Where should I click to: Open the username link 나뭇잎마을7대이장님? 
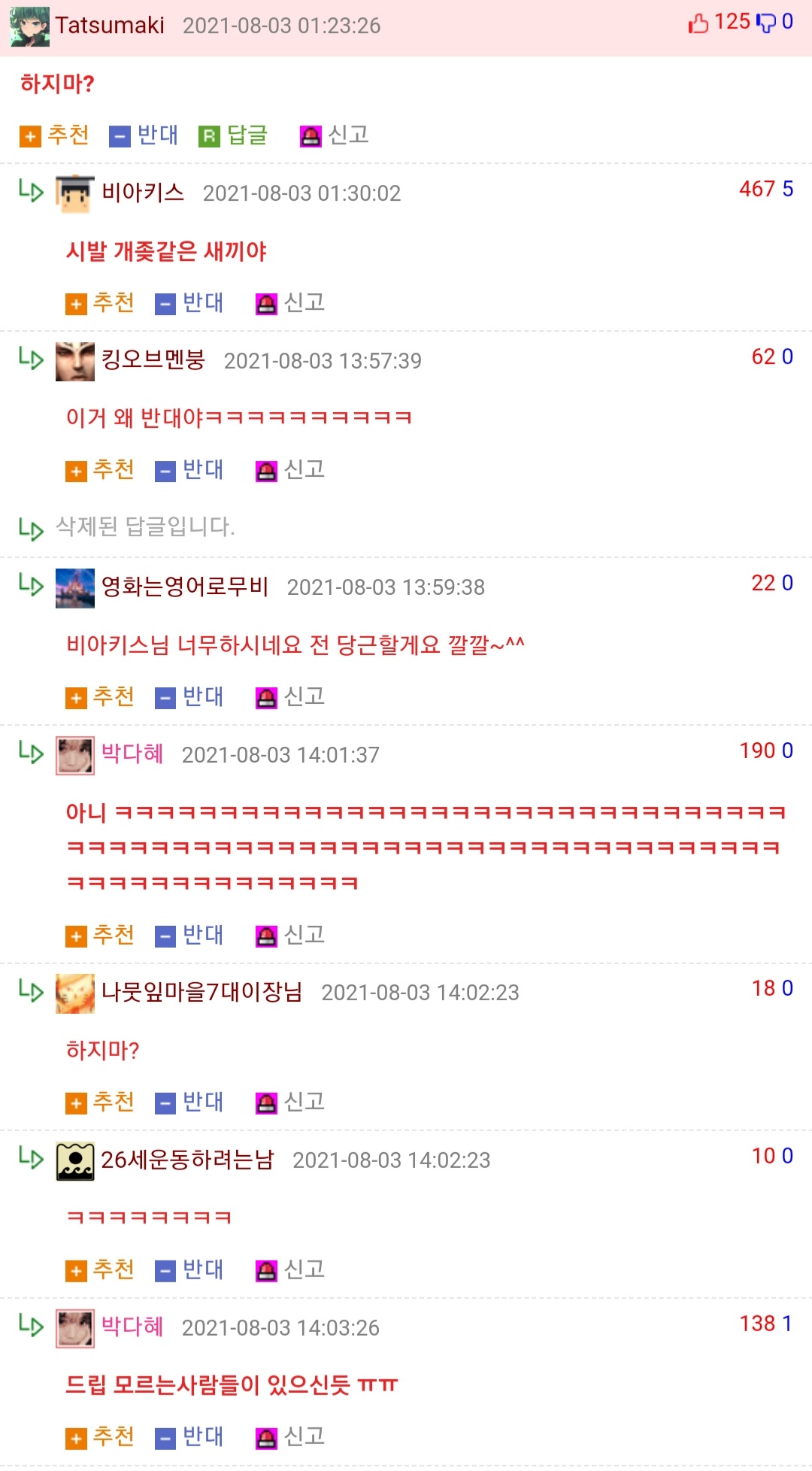[x=201, y=992]
